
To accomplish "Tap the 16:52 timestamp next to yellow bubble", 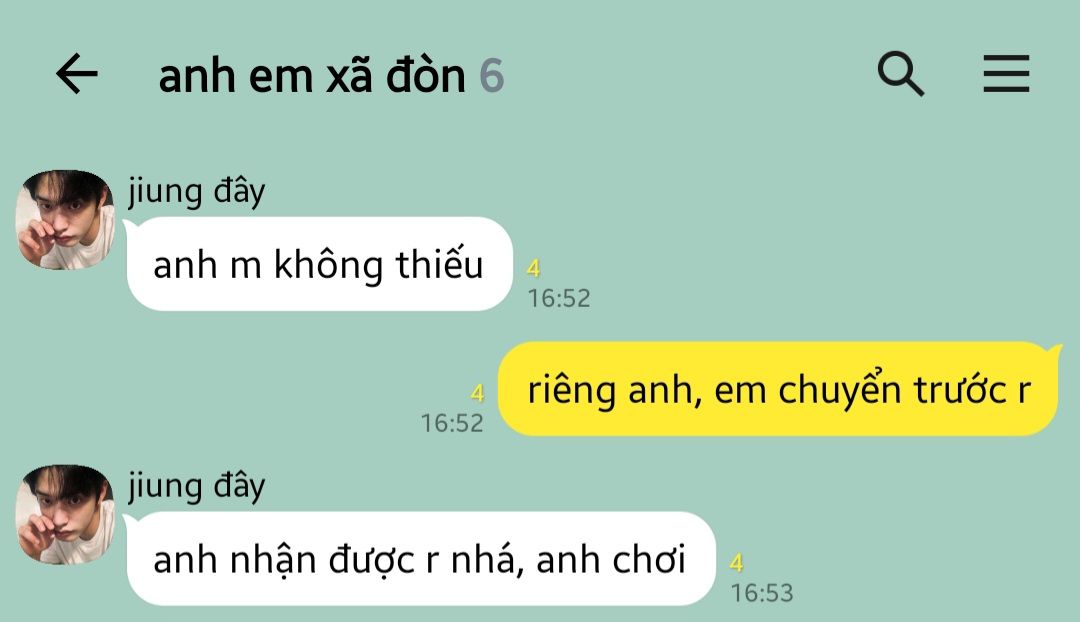I will point(452,423).
